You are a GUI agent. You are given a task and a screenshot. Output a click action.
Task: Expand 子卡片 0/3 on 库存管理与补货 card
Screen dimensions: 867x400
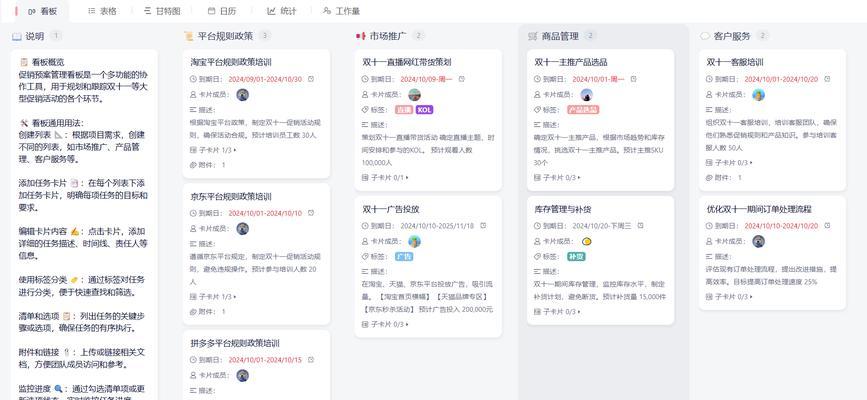click(x=557, y=311)
